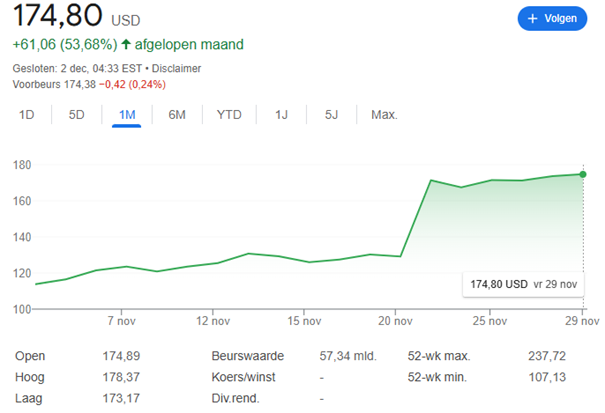Screen dimensions: 605x413
Task: Show the 1J one-year range
Action: 281,115
